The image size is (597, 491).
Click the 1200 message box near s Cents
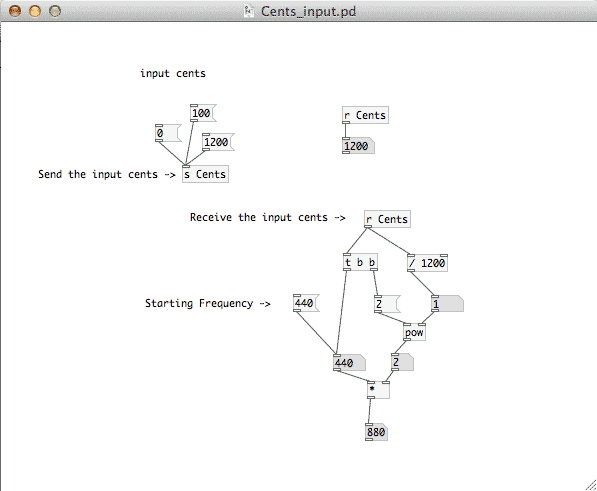pyautogui.click(x=218, y=142)
